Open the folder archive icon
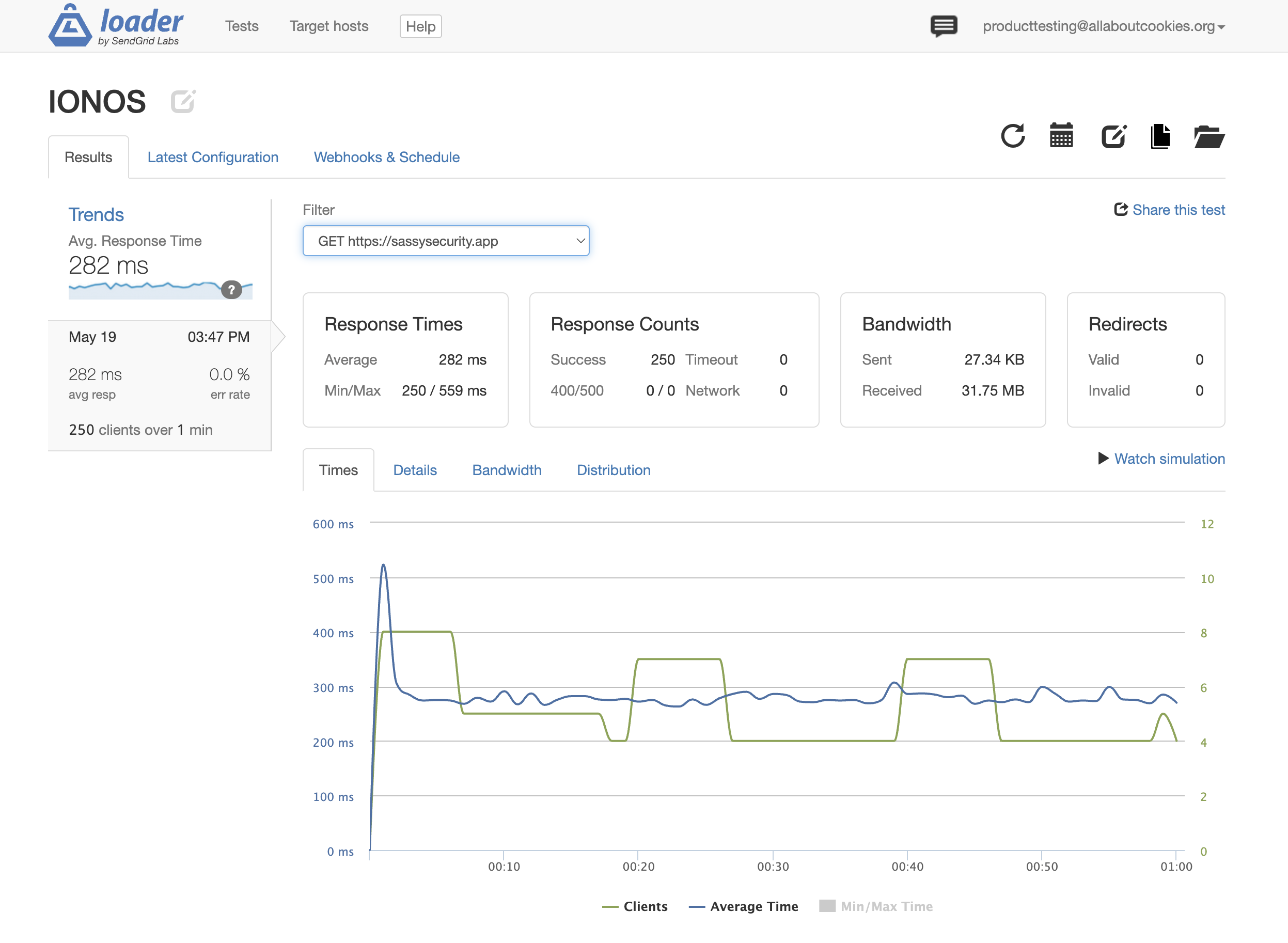Screen dimensions: 1288x943 click(1210, 136)
